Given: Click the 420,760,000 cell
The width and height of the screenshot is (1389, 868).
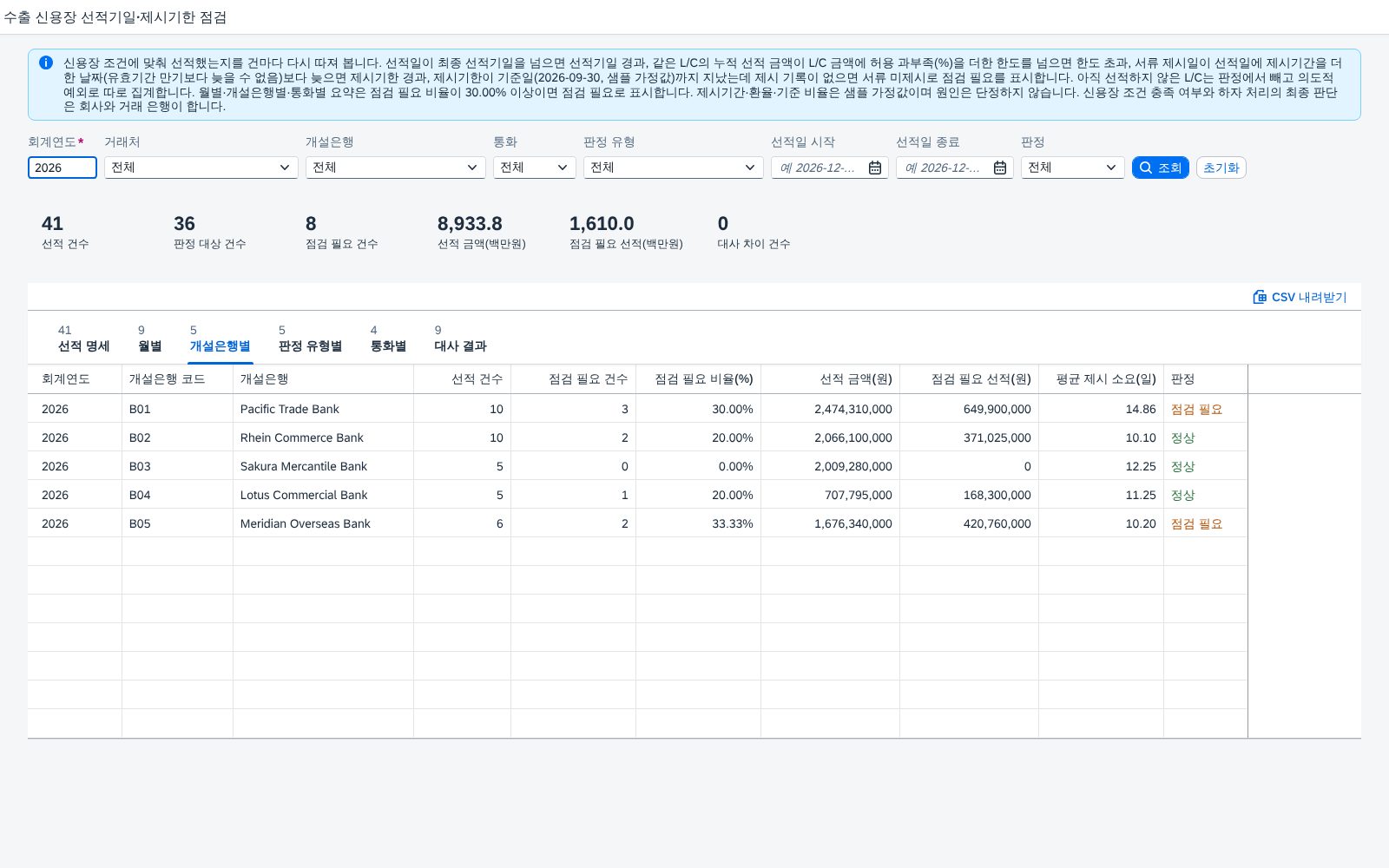Looking at the screenshot, I should point(969,523).
